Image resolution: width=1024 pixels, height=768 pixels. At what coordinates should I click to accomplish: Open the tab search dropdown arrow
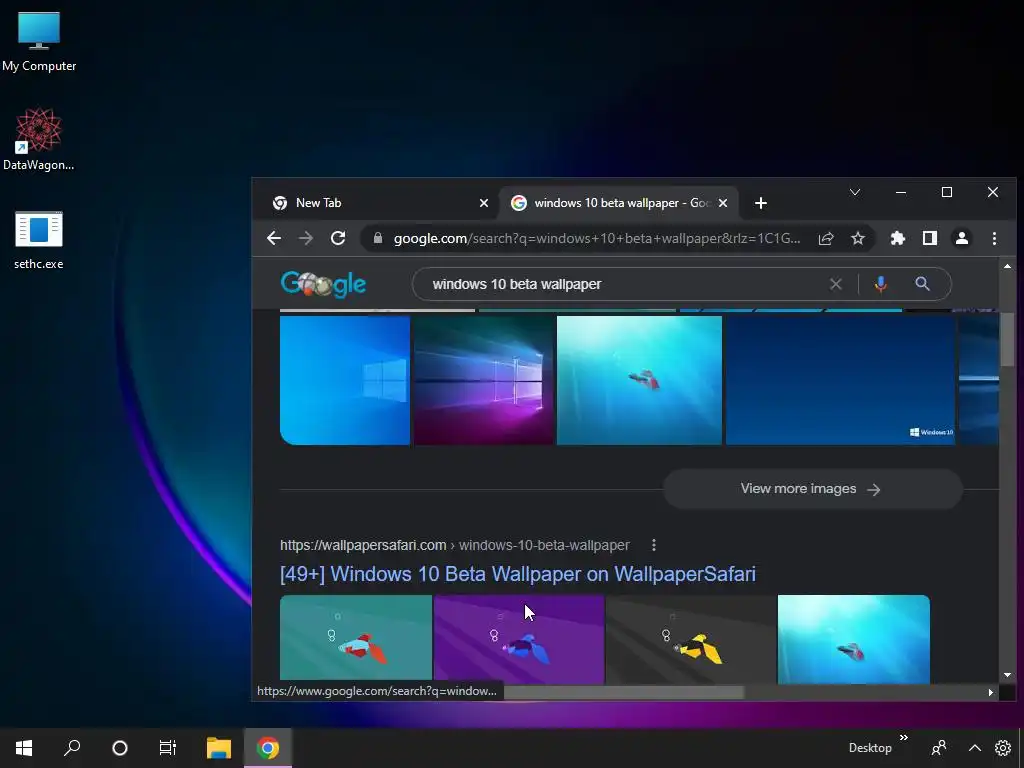click(x=855, y=192)
